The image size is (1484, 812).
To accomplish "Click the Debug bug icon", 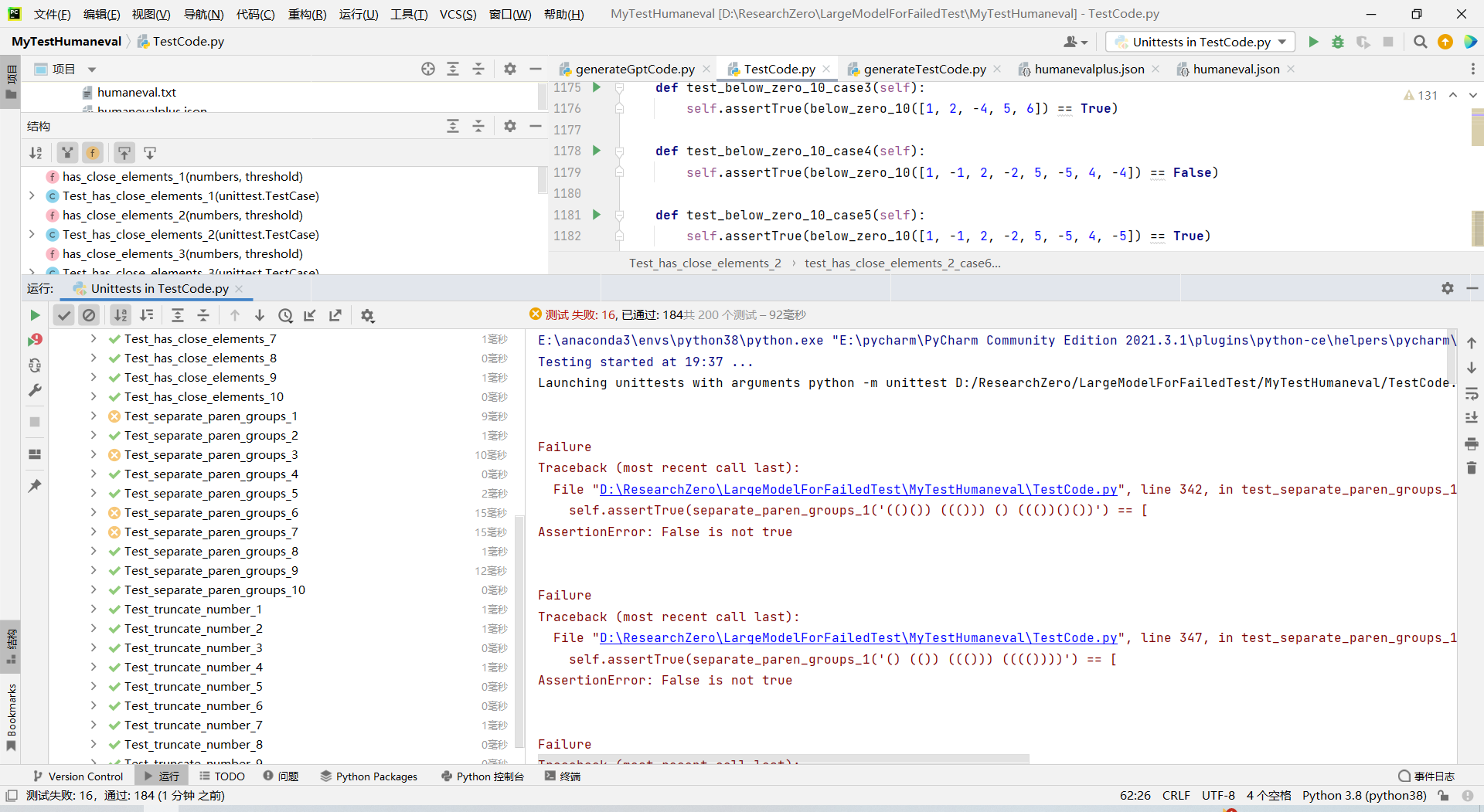I will 1338,42.
